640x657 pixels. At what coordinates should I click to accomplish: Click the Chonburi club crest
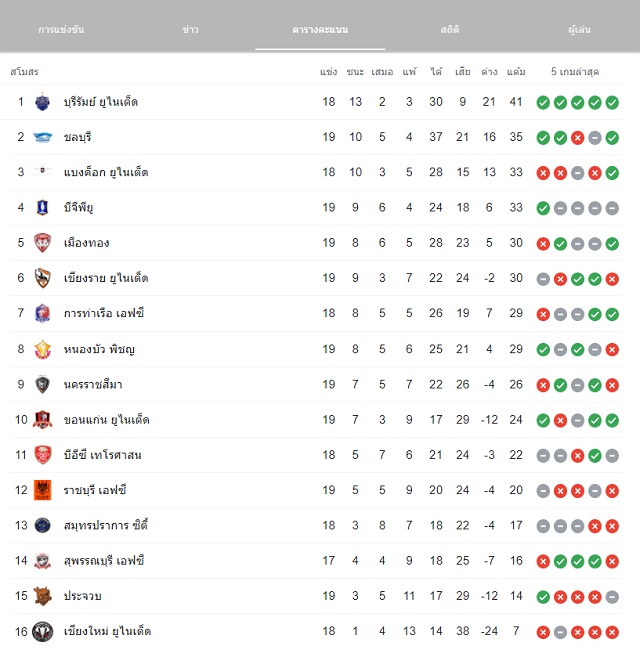42,137
